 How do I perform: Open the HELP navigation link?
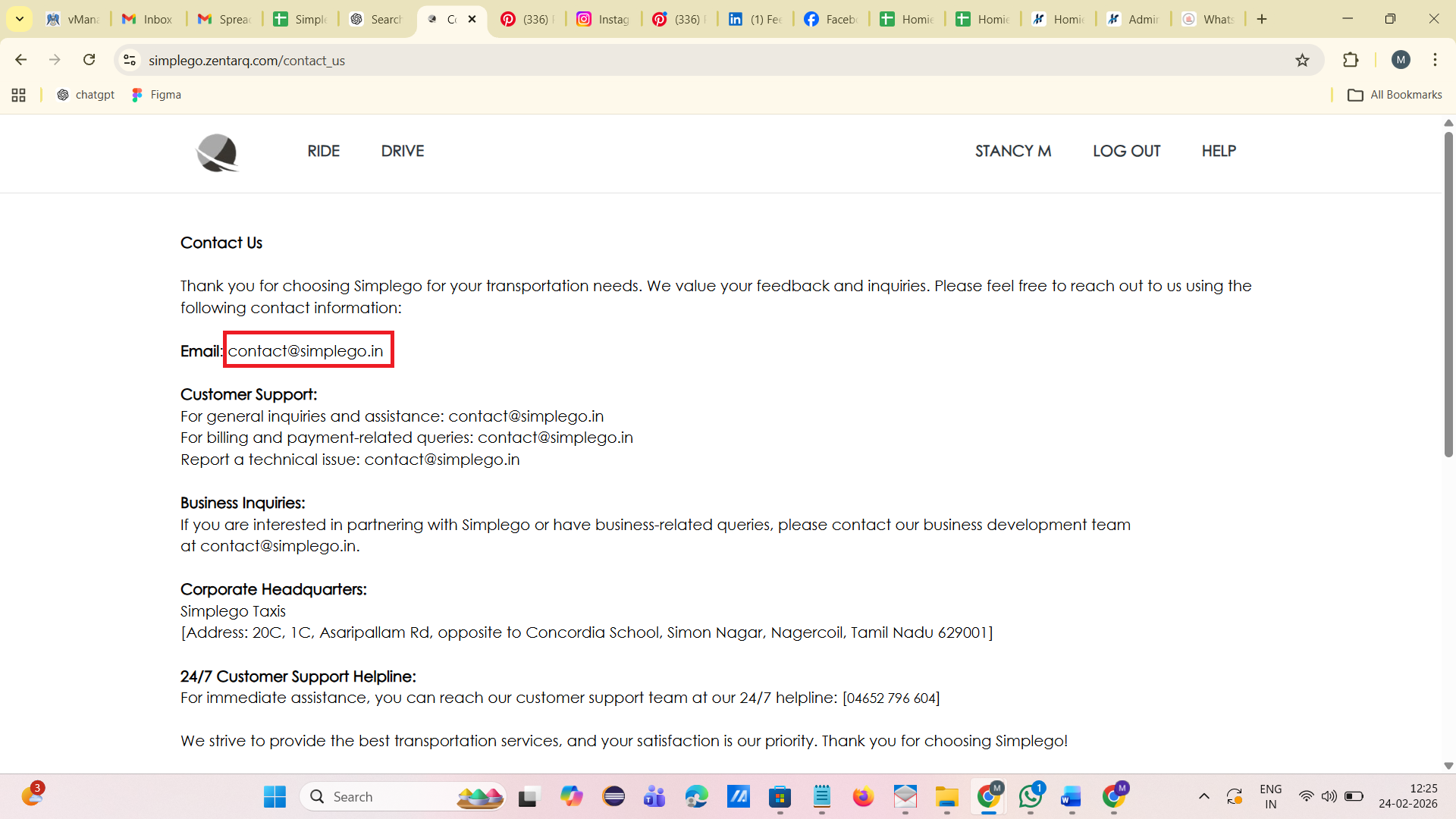1219,151
